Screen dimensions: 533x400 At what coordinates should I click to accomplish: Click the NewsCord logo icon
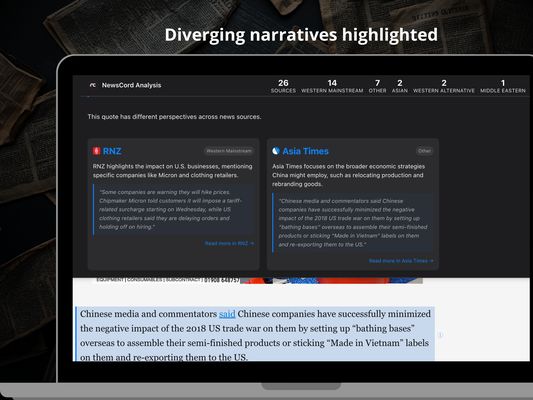(92, 85)
